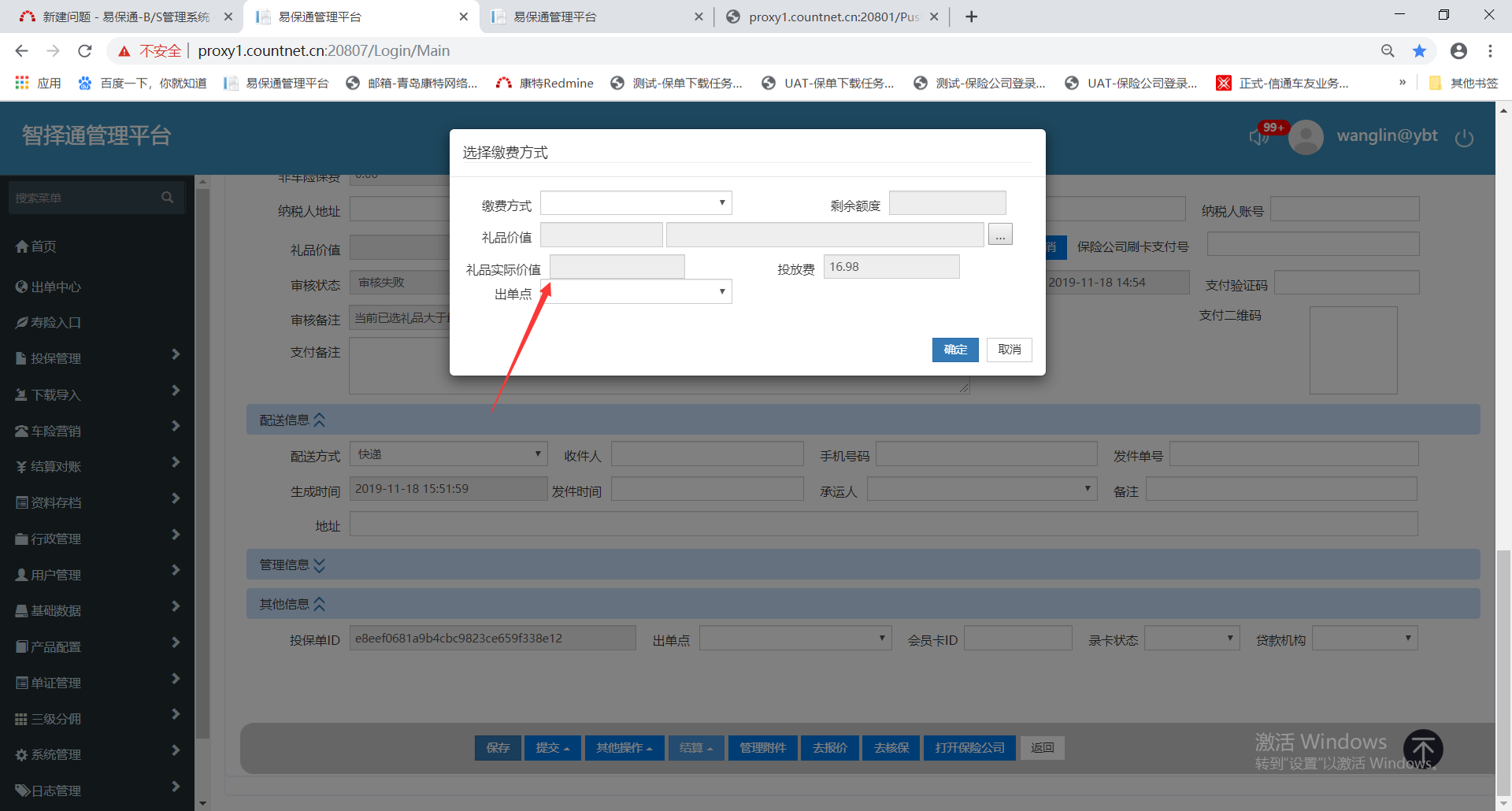Expand the 投保管理 sidebar menu
This screenshot has height=811, width=1512.
pyautogui.click(x=97, y=358)
